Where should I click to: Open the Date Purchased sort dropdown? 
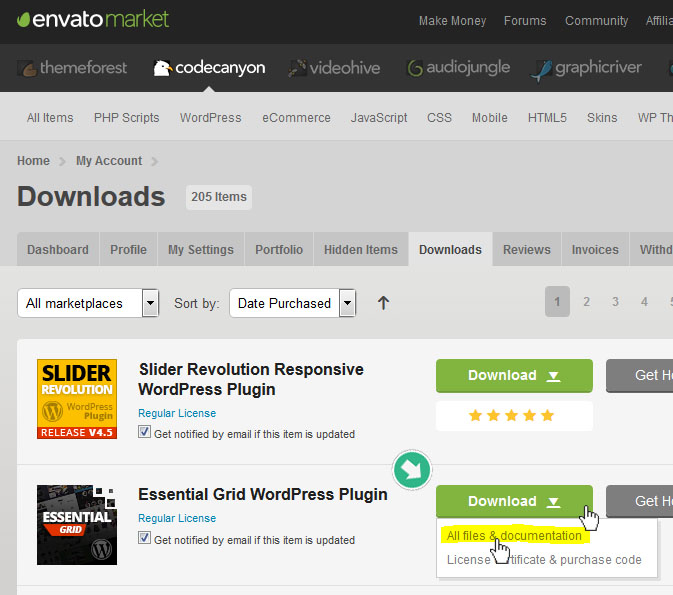[293, 303]
